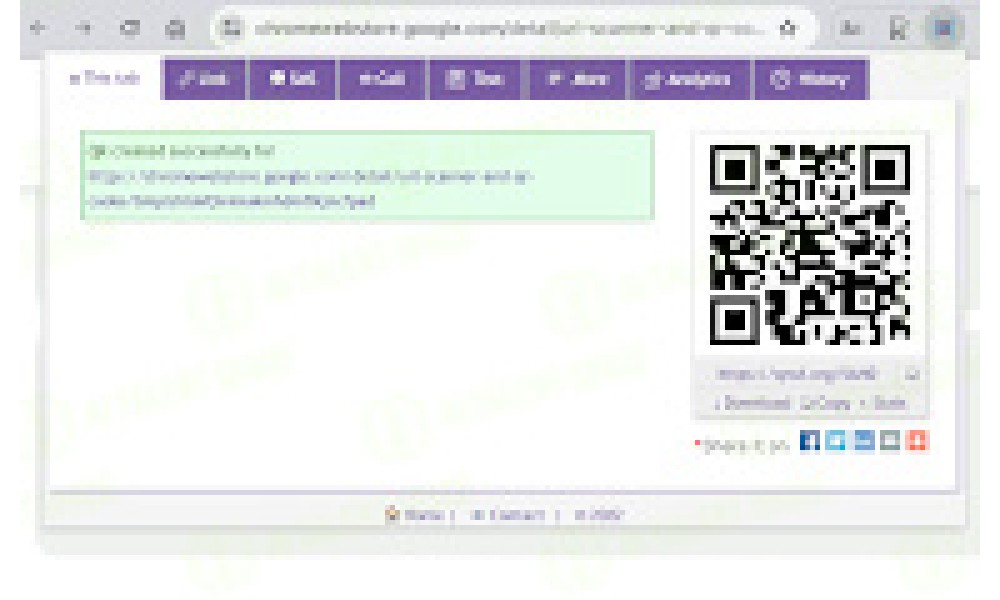This screenshot has height=600, width=1000.
Task: Share via the gray email icon
Action: pos(890,440)
